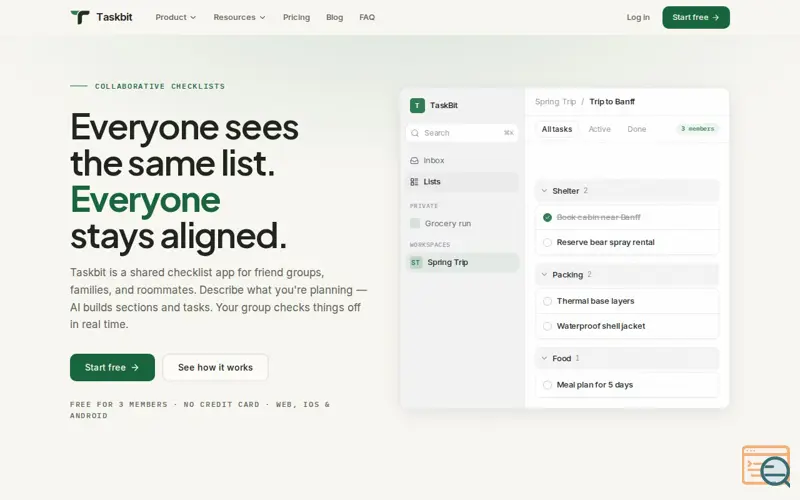The width and height of the screenshot is (800, 500).
Task: Open the Spring Trip workspace
Action: (x=462, y=262)
